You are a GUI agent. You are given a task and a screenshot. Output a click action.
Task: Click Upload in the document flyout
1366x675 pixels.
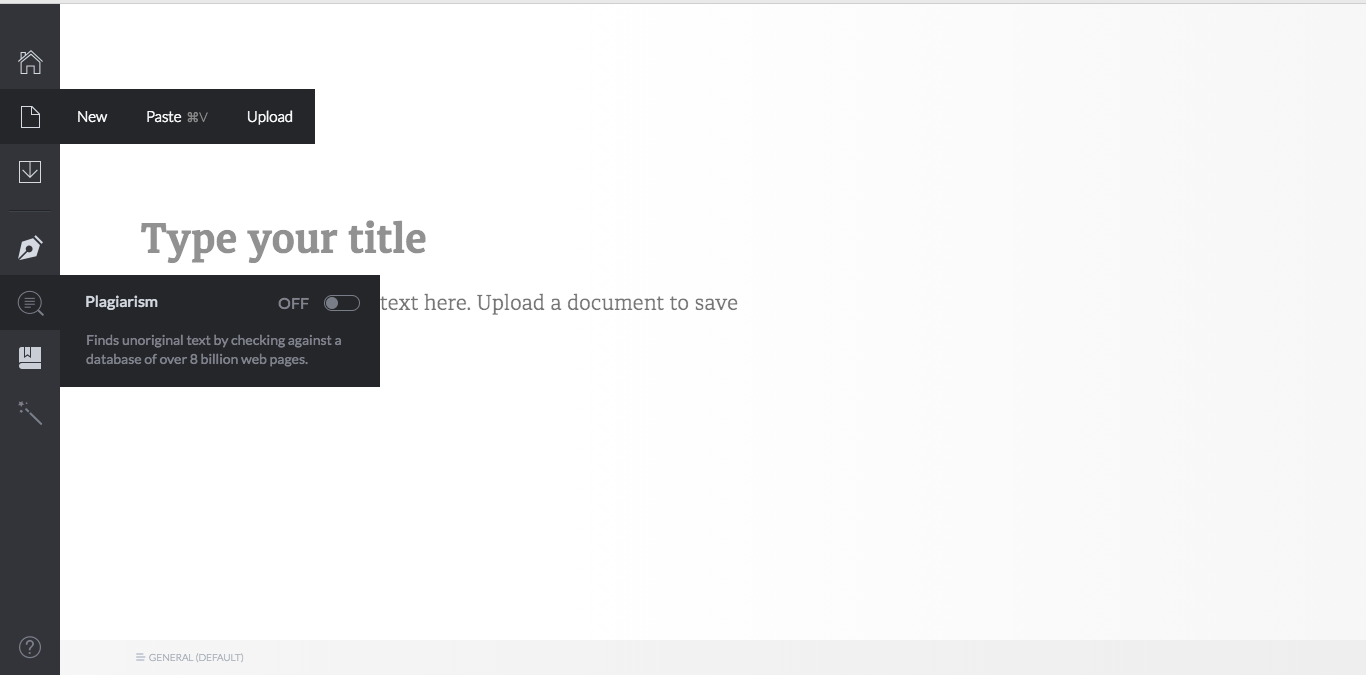pos(270,117)
